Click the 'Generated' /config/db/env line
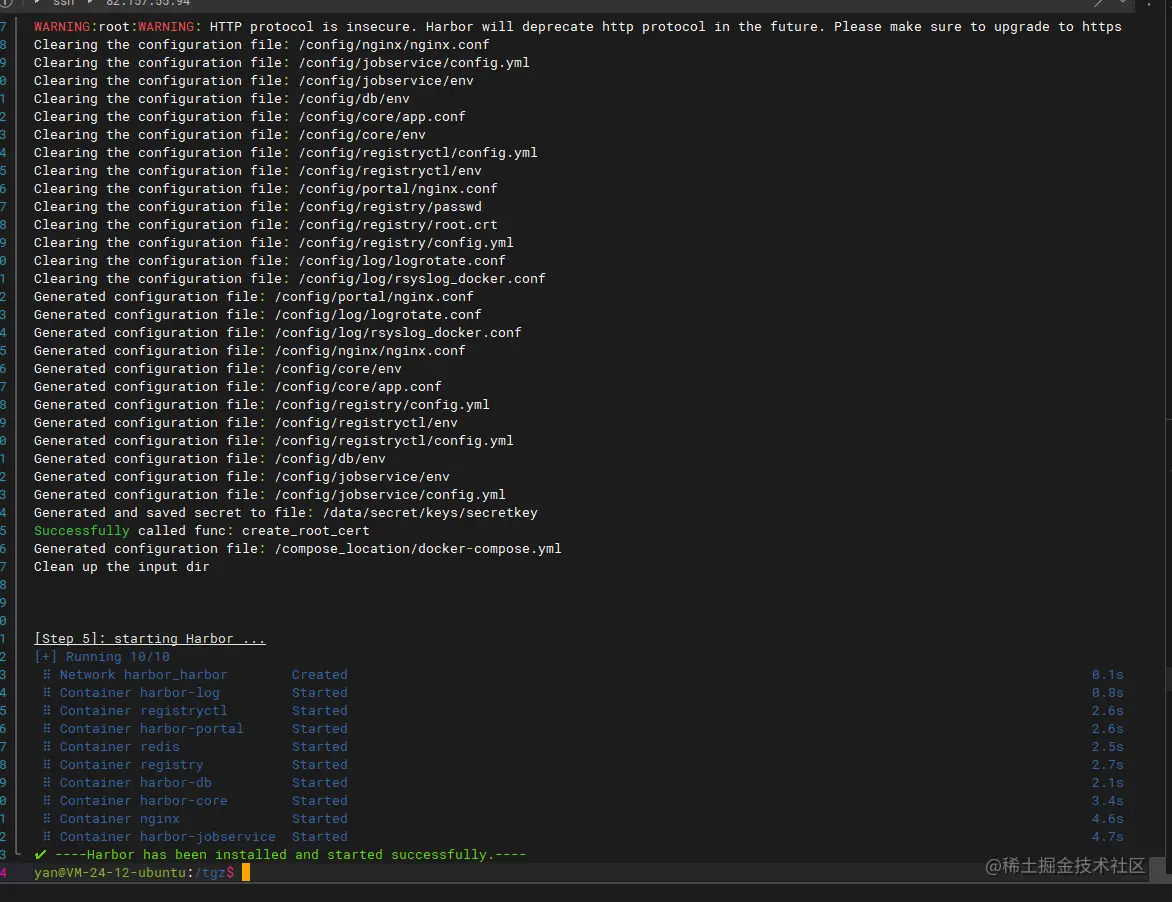1172x902 pixels. (x=209, y=458)
